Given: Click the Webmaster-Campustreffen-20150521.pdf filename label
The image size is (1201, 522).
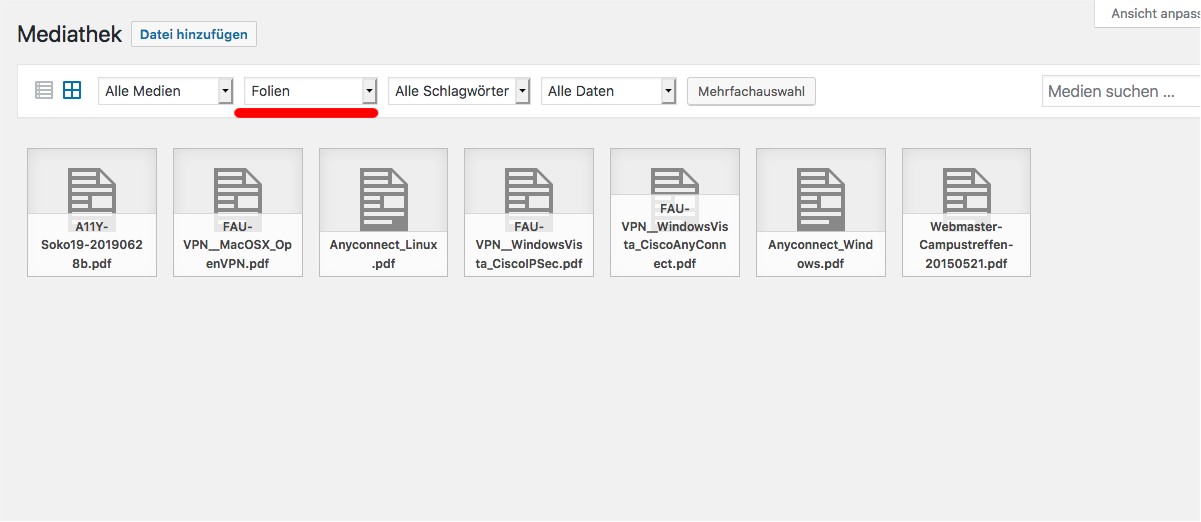Looking at the screenshot, I should tap(966, 246).
